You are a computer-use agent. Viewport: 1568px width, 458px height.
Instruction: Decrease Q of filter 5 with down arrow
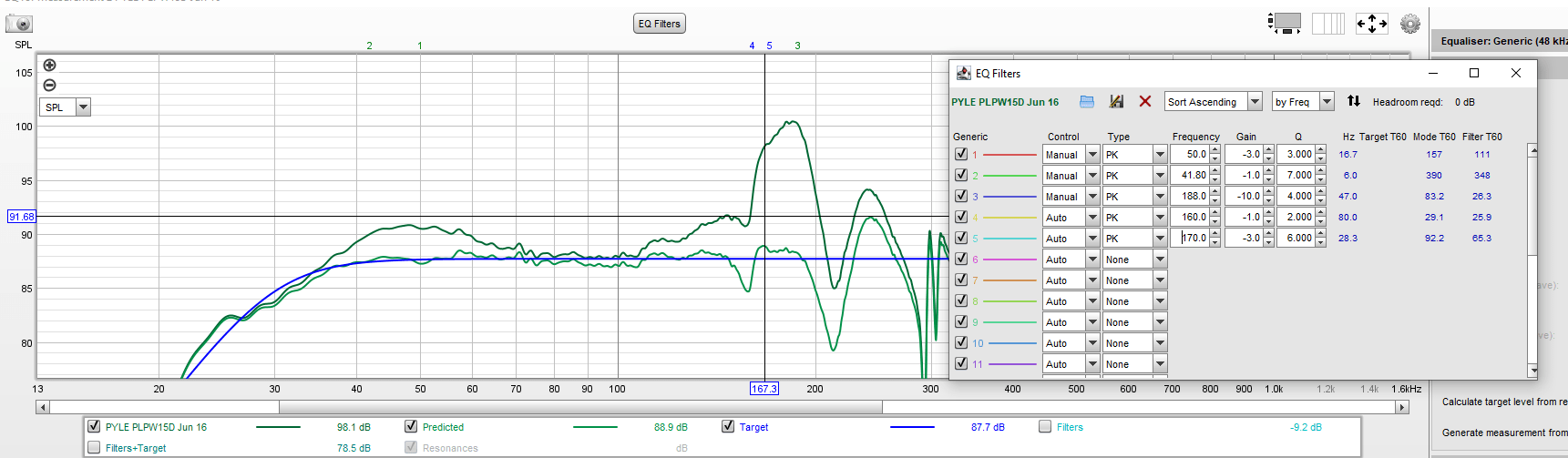(1320, 242)
